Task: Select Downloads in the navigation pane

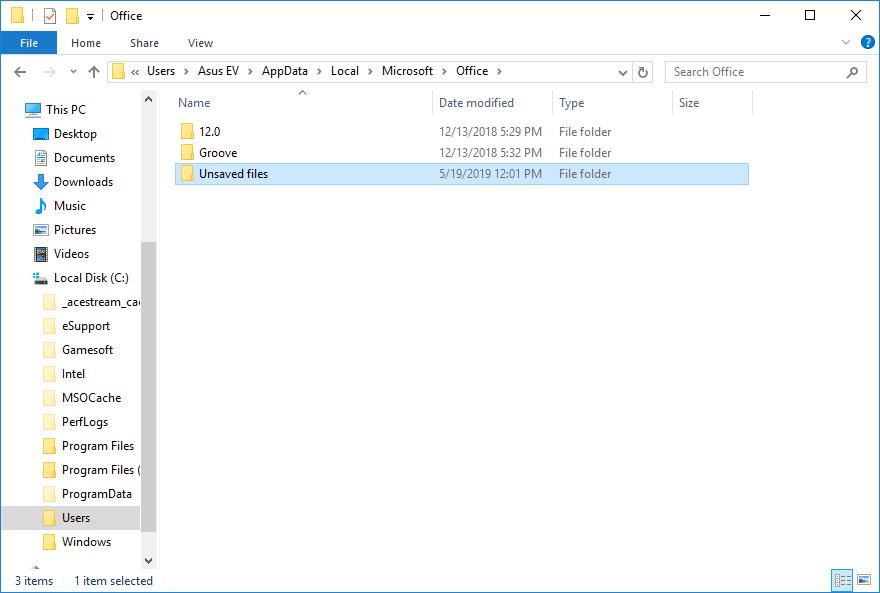Action: pos(85,181)
